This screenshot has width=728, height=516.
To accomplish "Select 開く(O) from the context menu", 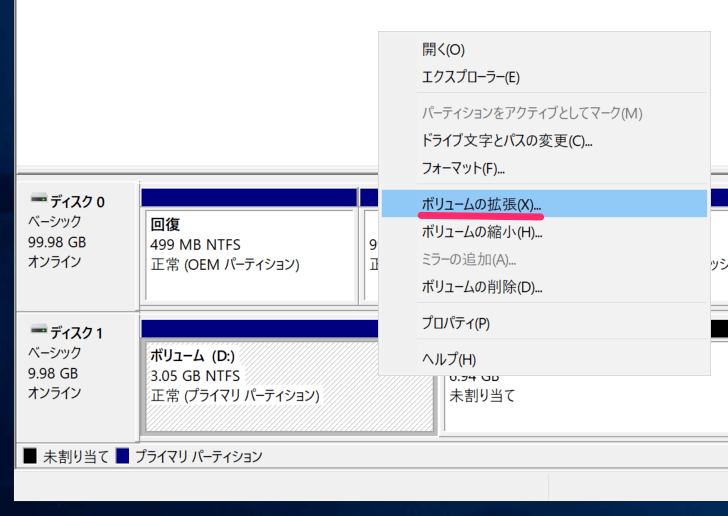I will pyautogui.click(x=443, y=49).
